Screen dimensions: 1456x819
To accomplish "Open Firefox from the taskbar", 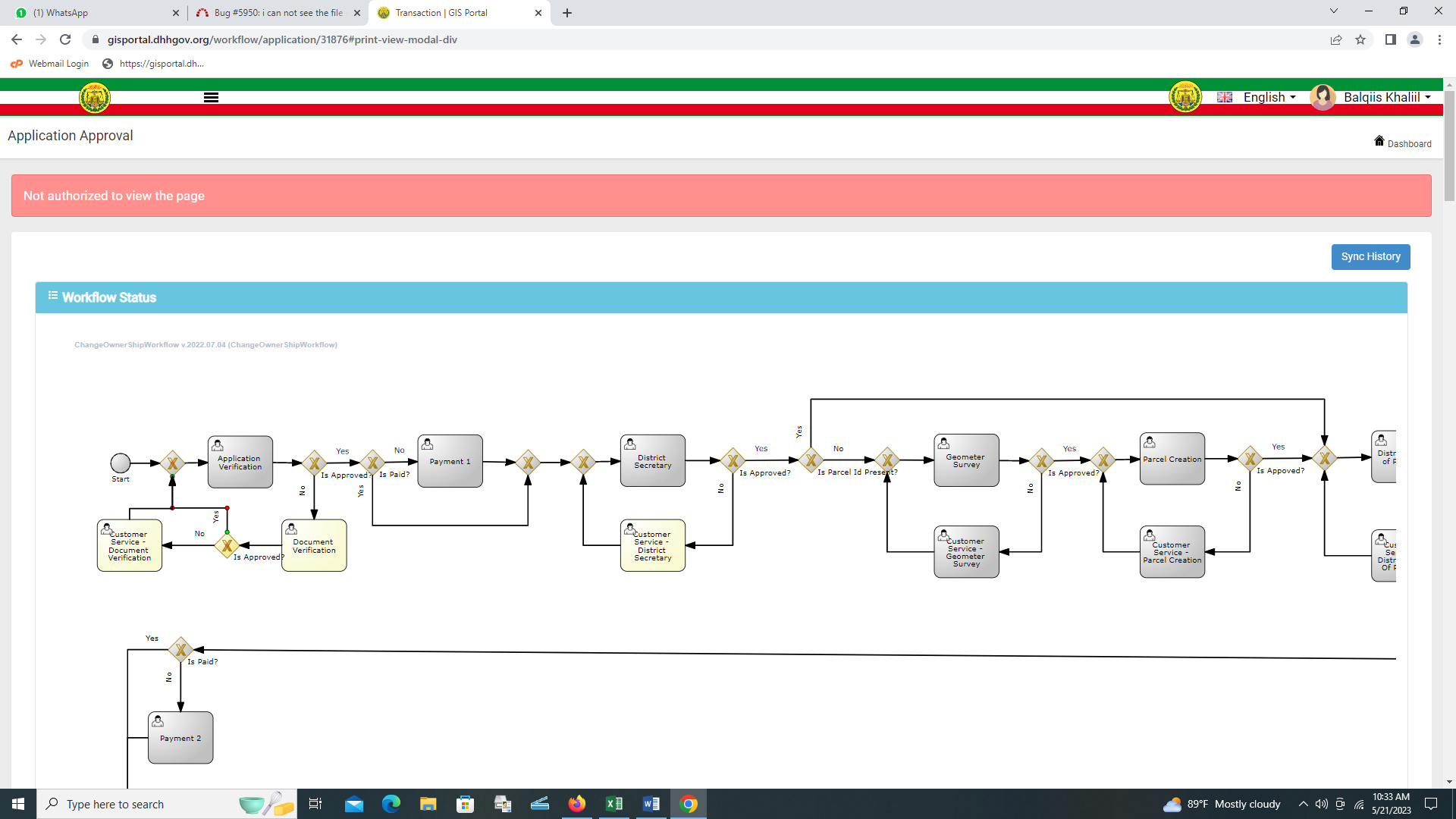I will (x=577, y=804).
